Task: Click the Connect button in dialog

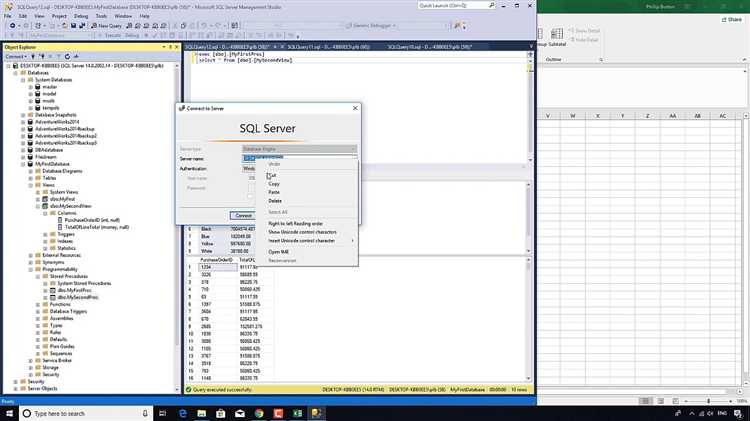Action: [x=243, y=215]
